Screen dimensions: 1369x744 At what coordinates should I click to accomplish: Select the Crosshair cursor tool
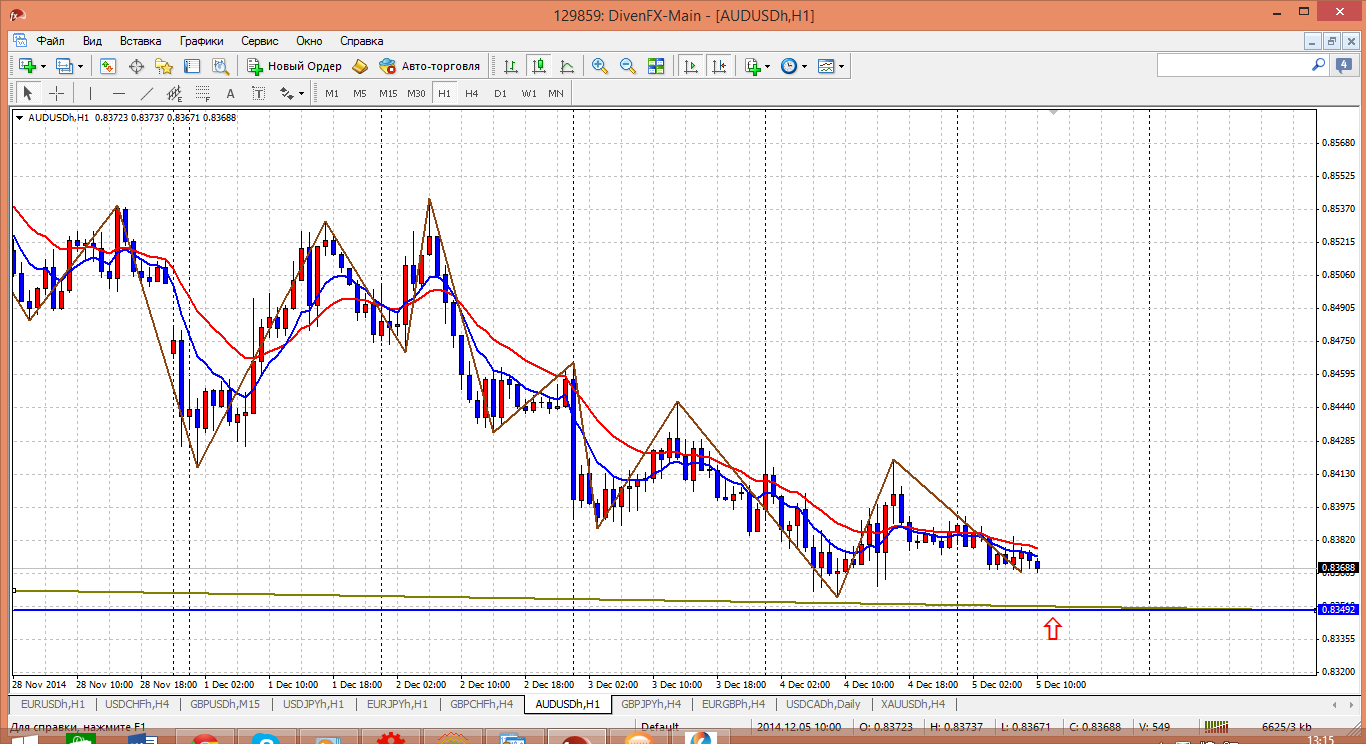pos(57,93)
